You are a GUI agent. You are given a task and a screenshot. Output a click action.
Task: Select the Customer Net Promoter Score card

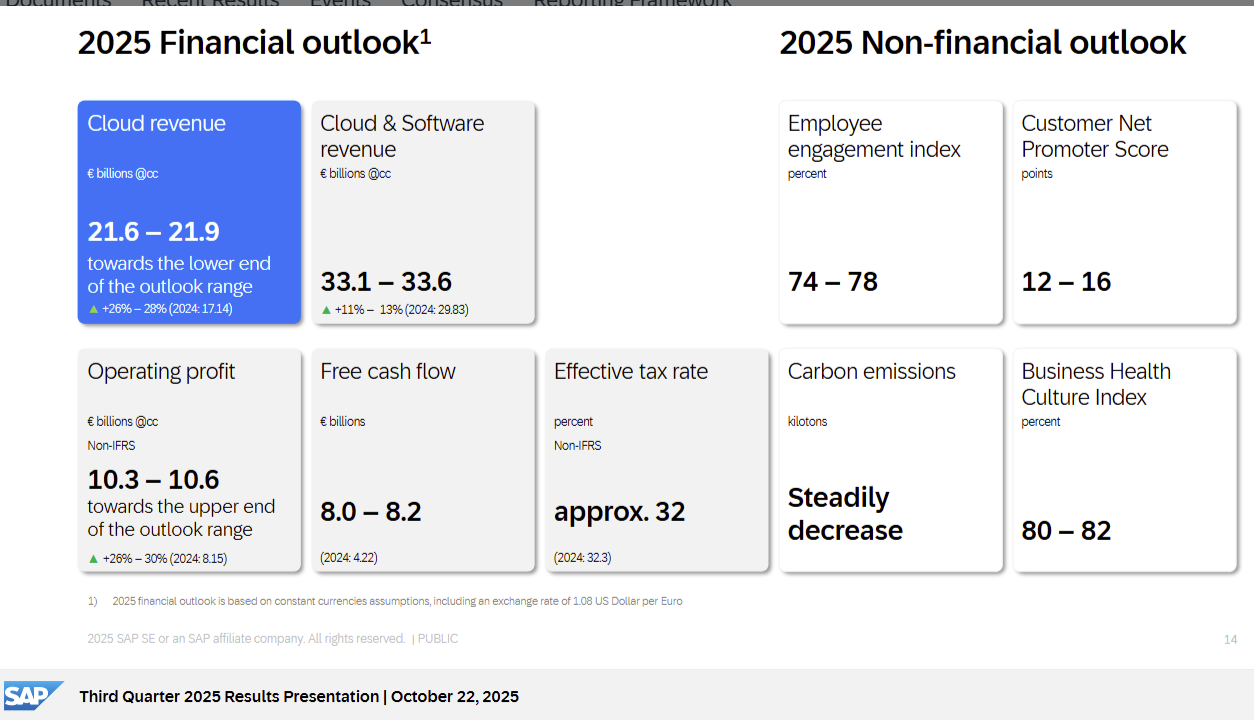(1124, 212)
